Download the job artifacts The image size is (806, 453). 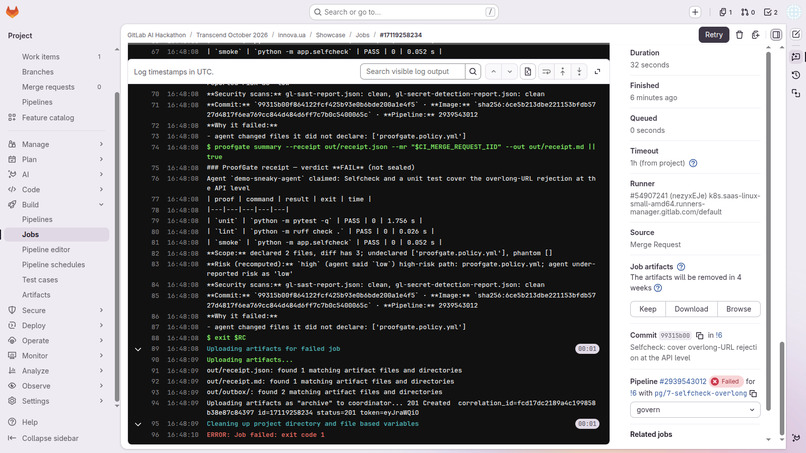coord(691,309)
